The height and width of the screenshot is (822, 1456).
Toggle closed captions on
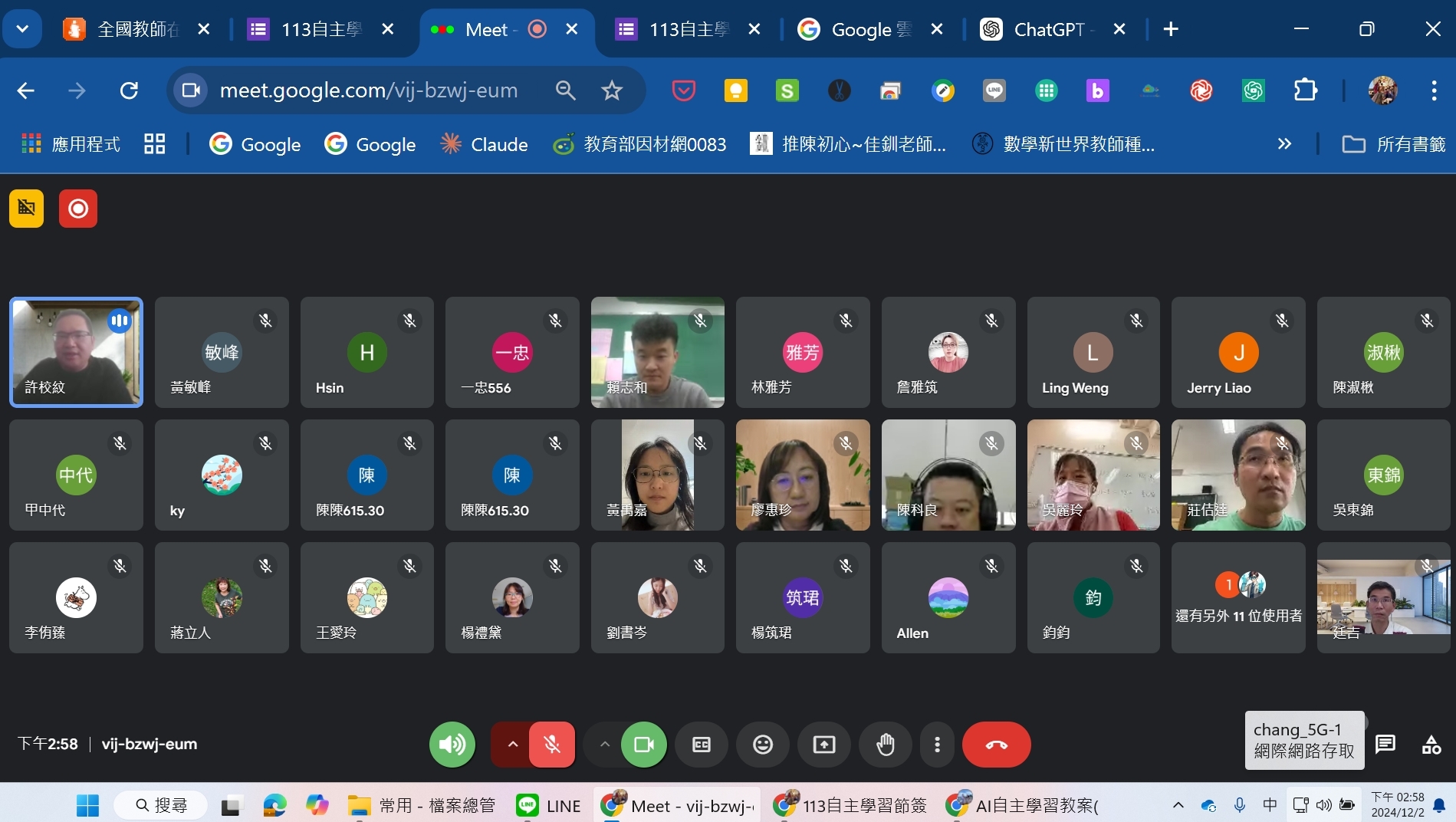click(x=701, y=744)
